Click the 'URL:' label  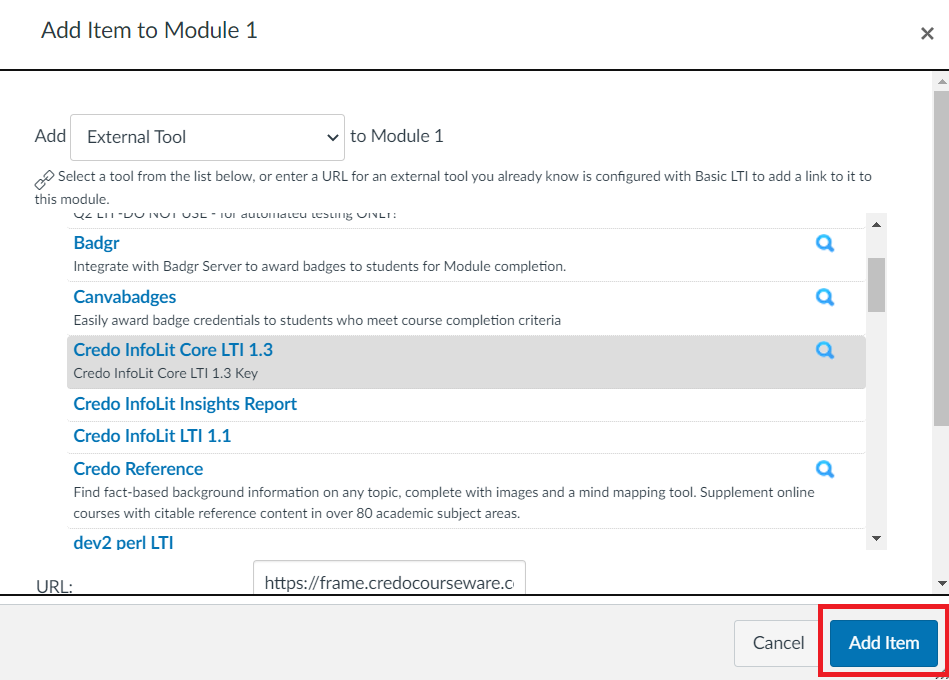tap(54, 586)
